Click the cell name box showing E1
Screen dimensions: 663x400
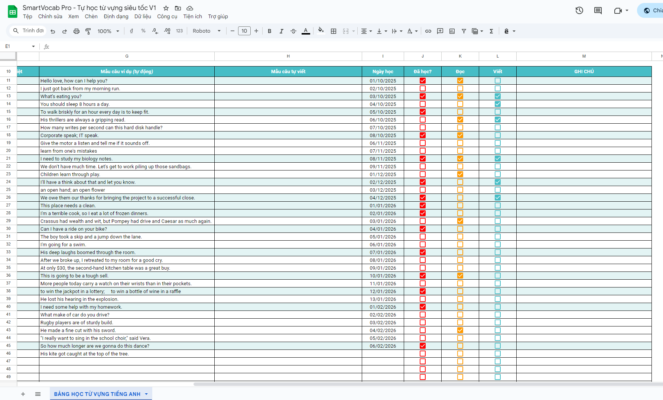point(15,46)
